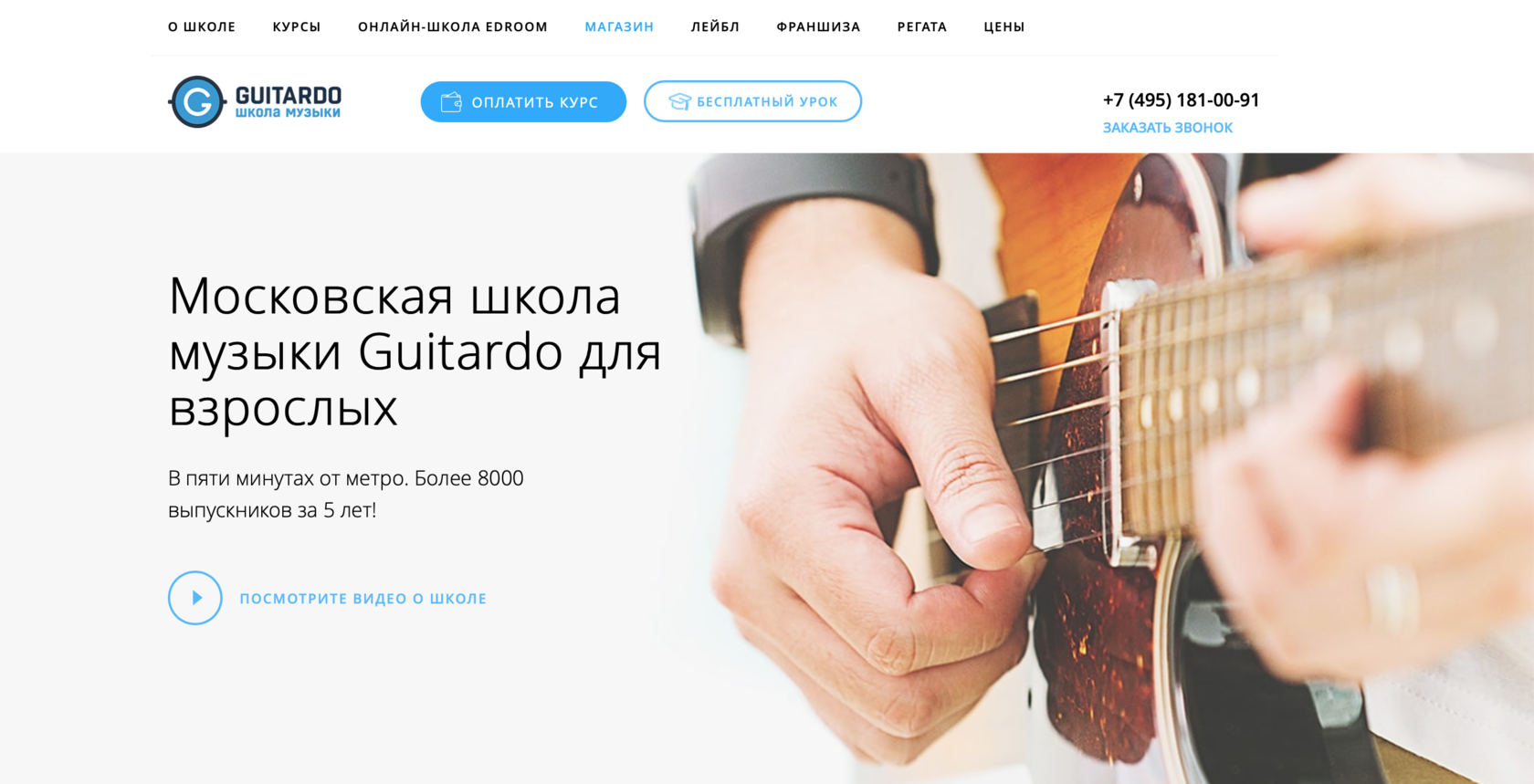Click the guitar-playing hero photo
The width and height of the screenshot is (1534, 784).
(1109, 468)
